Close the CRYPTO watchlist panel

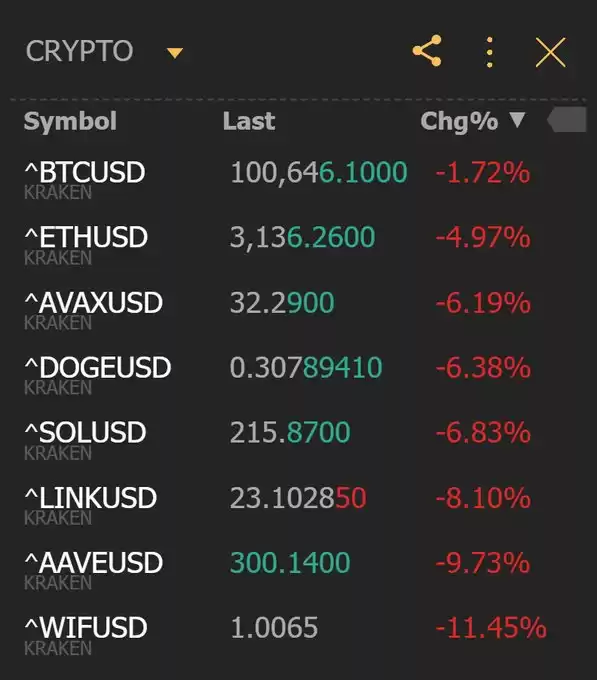point(551,52)
